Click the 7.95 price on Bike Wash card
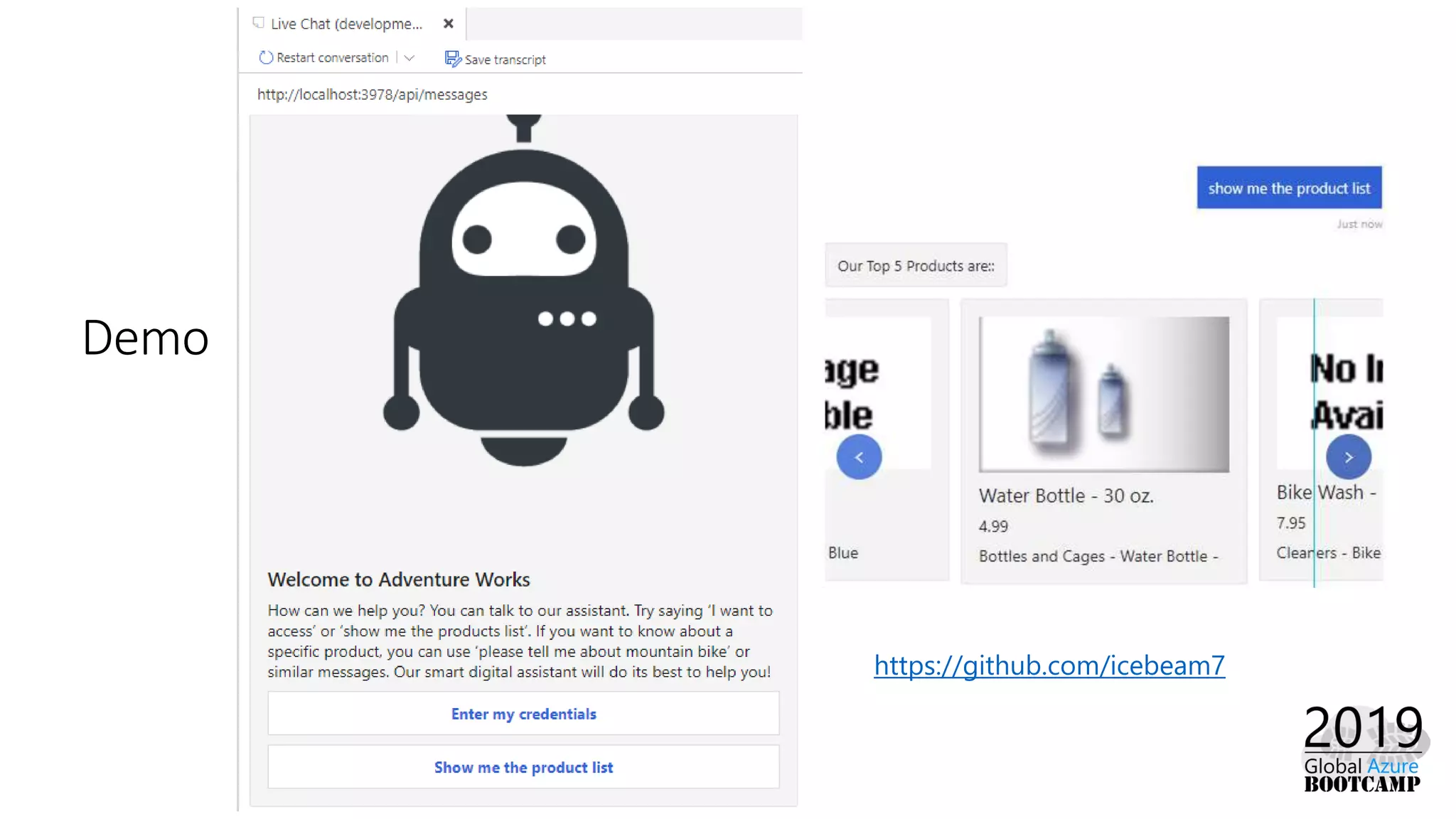 tap(1291, 523)
